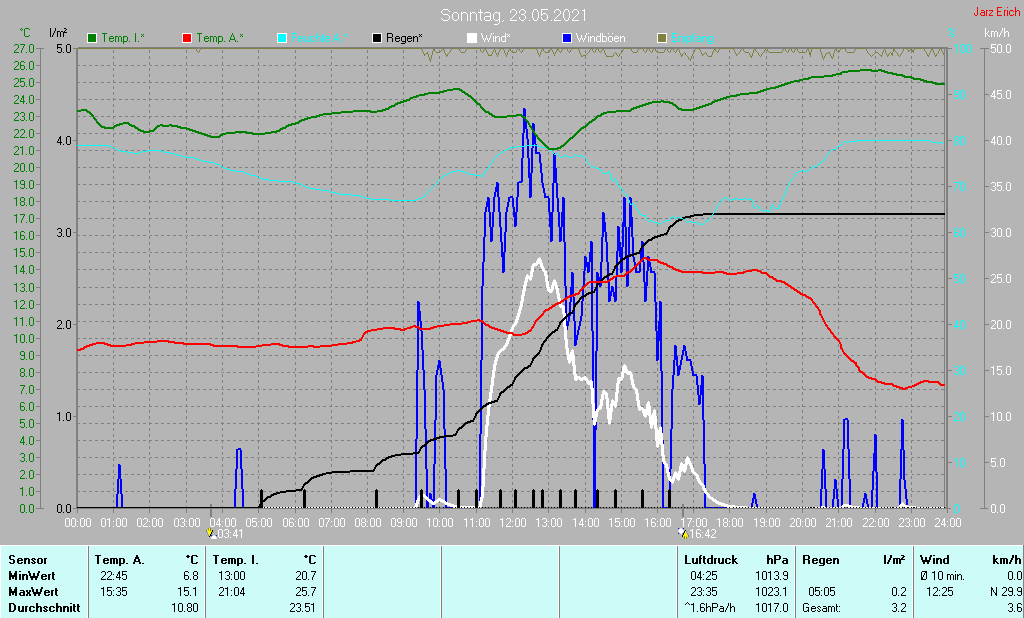
Task: Click the rain time entry '05:05'
Action: 822,591
